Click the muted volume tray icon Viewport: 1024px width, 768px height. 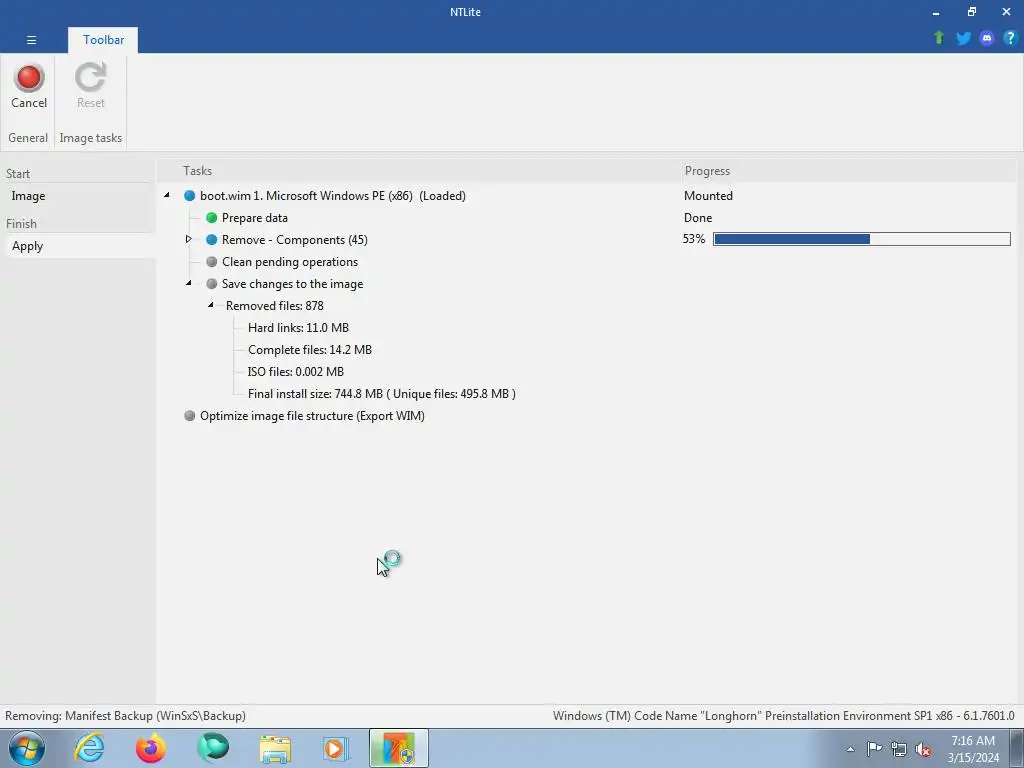pos(923,750)
